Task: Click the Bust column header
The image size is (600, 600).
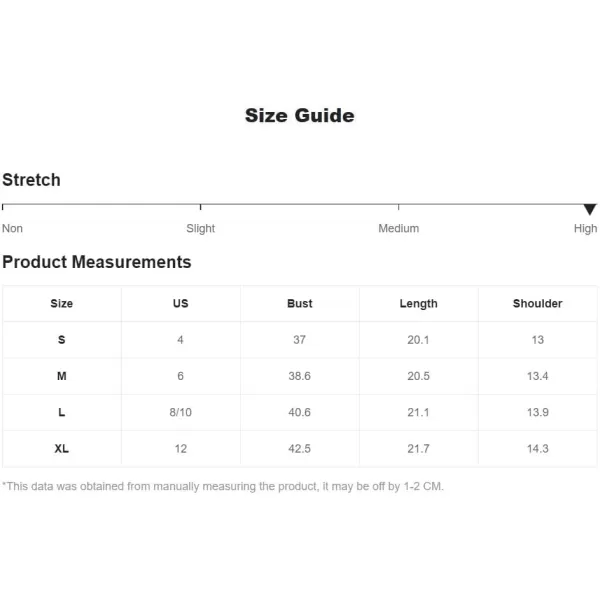Action: [x=300, y=303]
